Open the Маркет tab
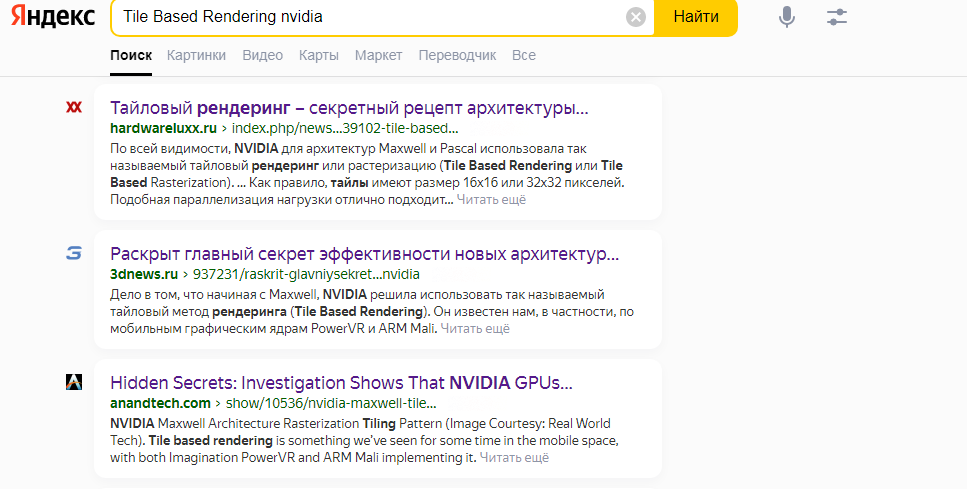Viewport: 967px width, 489px height. click(x=379, y=55)
